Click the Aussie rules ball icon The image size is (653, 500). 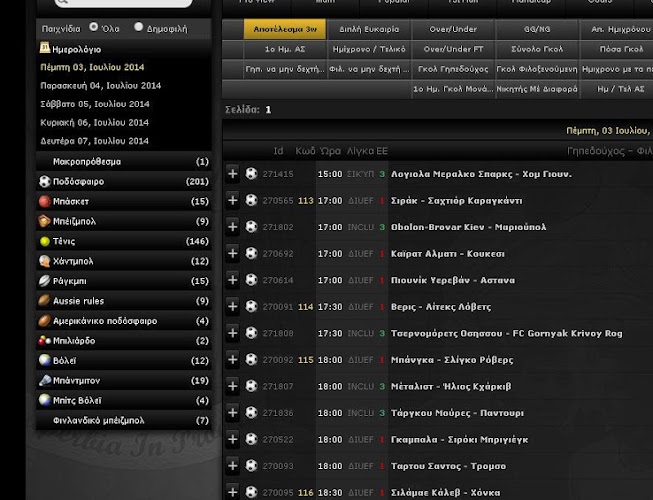tap(45, 301)
